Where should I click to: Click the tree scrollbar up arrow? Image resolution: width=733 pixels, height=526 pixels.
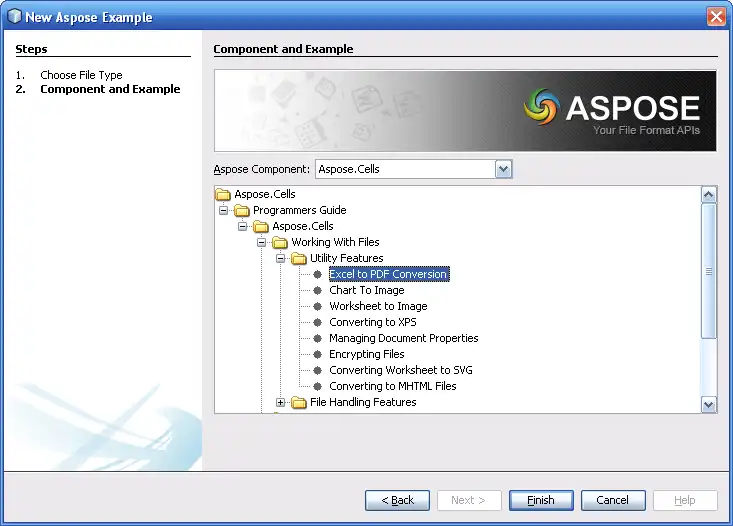point(709,195)
